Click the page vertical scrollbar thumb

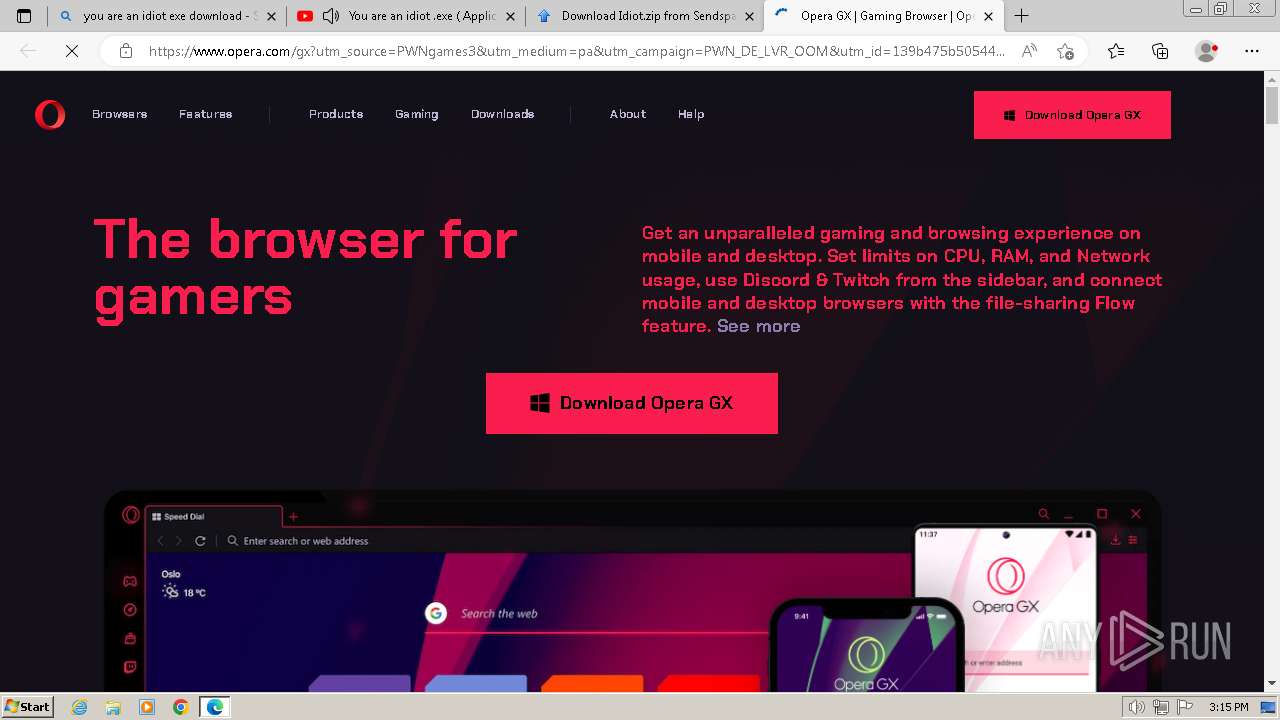1272,103
